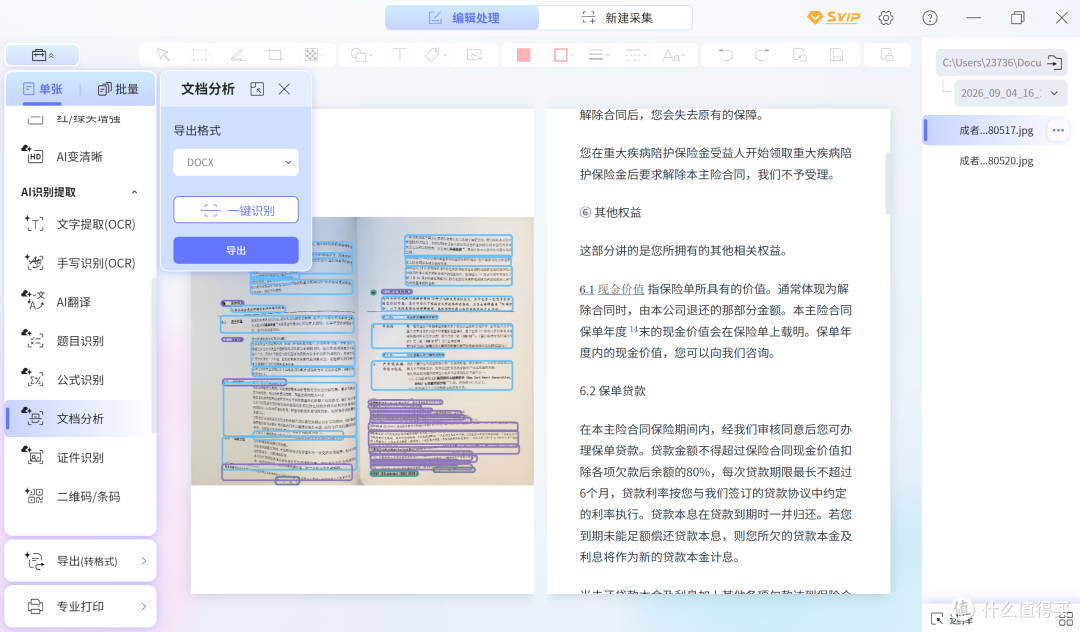This screenshot has width=1080, height=632.
Task: Select the mosaic tool
Action: click(x=311, y=55)
